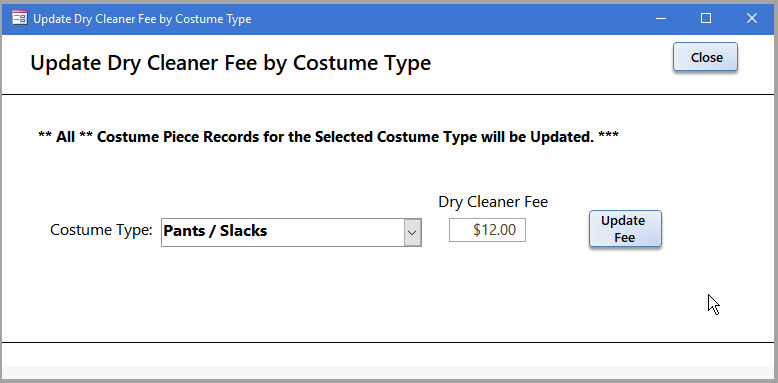Click the Access form icon in title bar
Screen dimensions: 778x383
pyautogui.click(x=20, y=19)
